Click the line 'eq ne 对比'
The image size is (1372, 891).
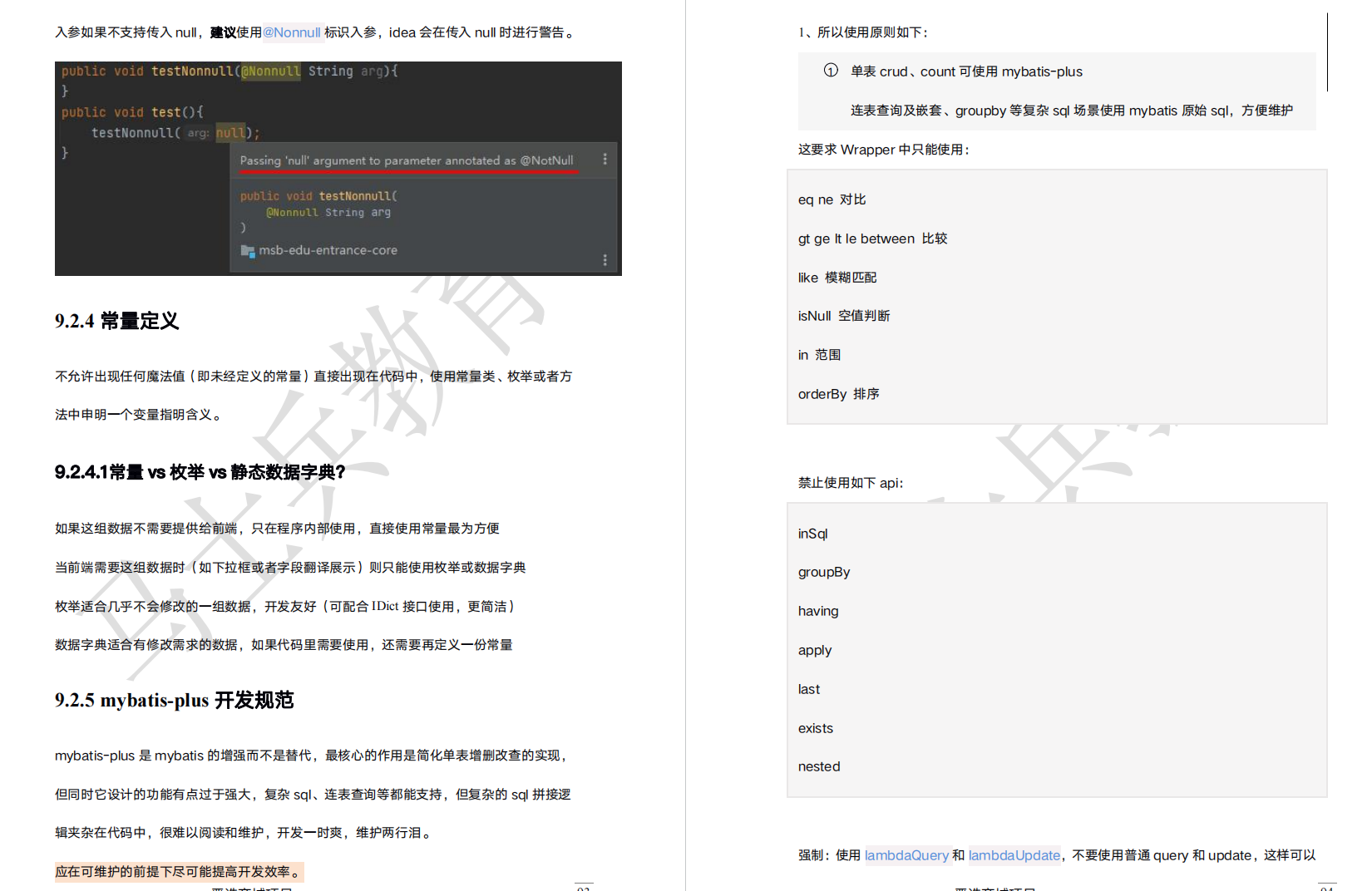[x=832, y=199]
